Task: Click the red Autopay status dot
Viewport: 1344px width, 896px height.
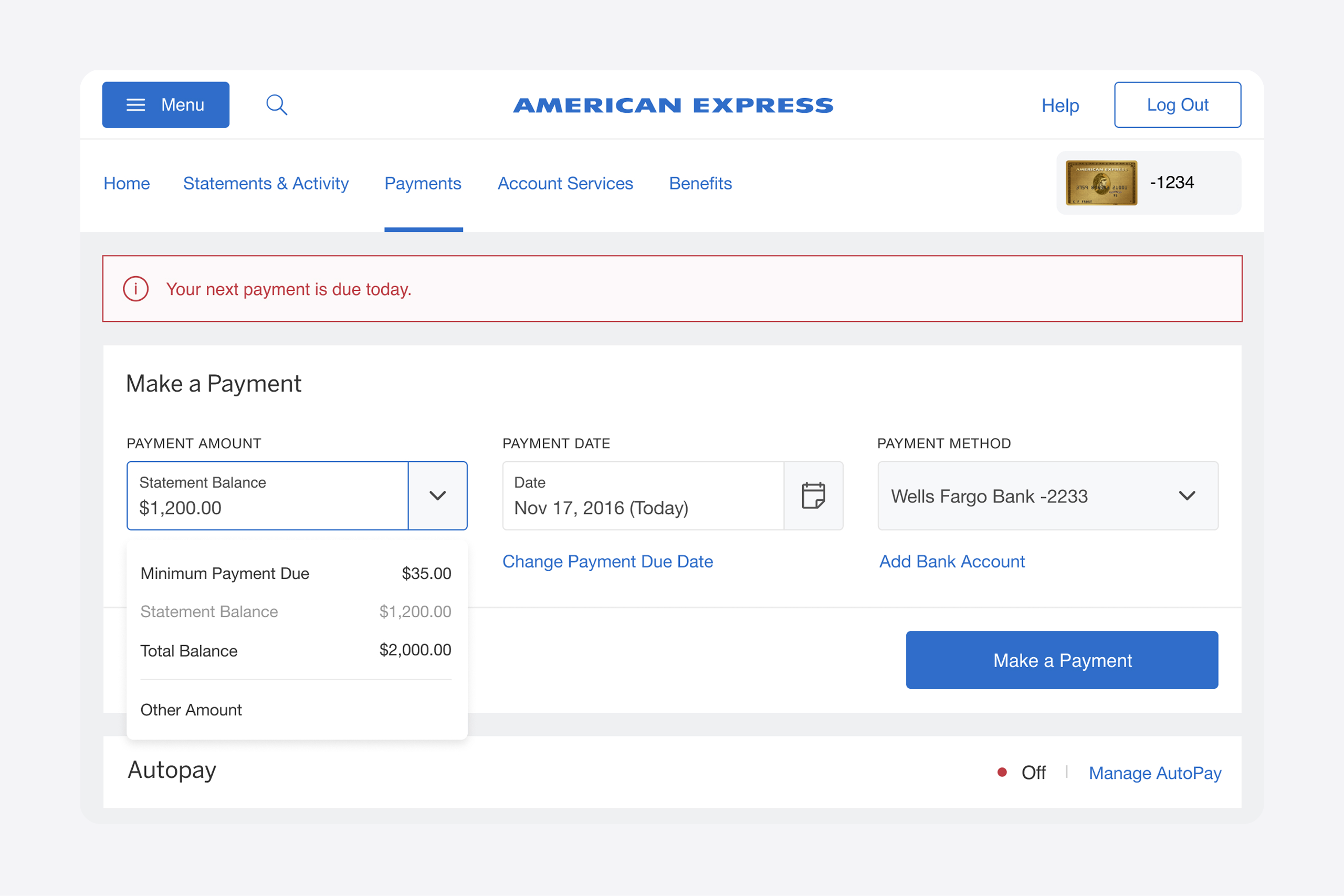Action: tap(1002, 772)
